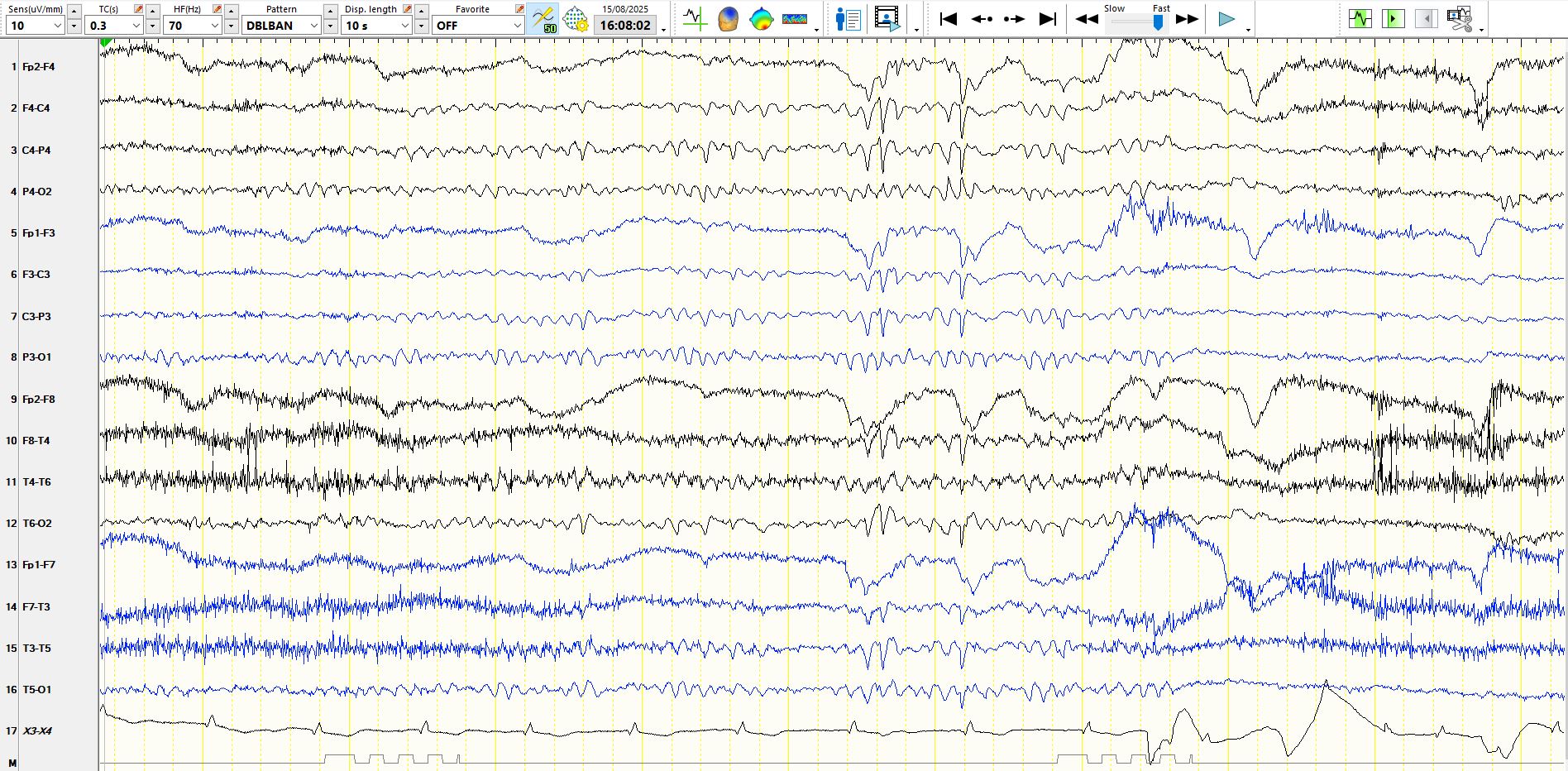Viewport: 1568px width, 771px height.
Task: Click the waveform cursor measurement icon
Action: pyautogui.click(x=695, y=18)
